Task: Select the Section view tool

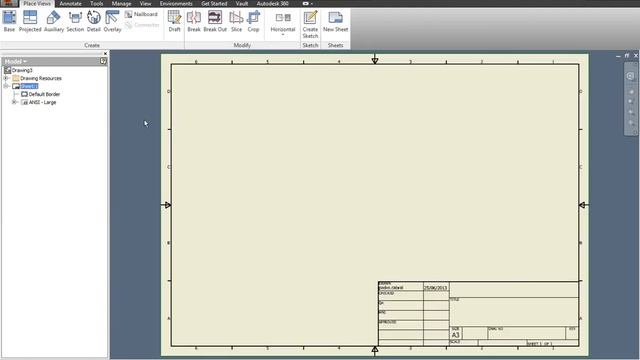Action: (x=75, y=22)
